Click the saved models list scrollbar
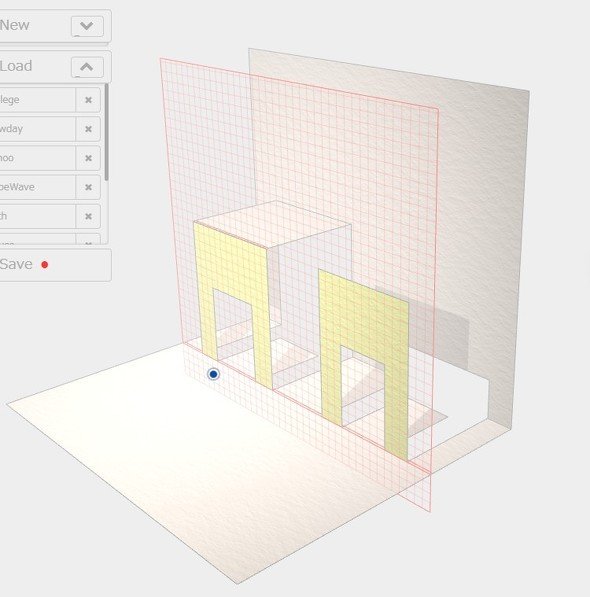The image size is (590, 597). click(x=107, y=132)
